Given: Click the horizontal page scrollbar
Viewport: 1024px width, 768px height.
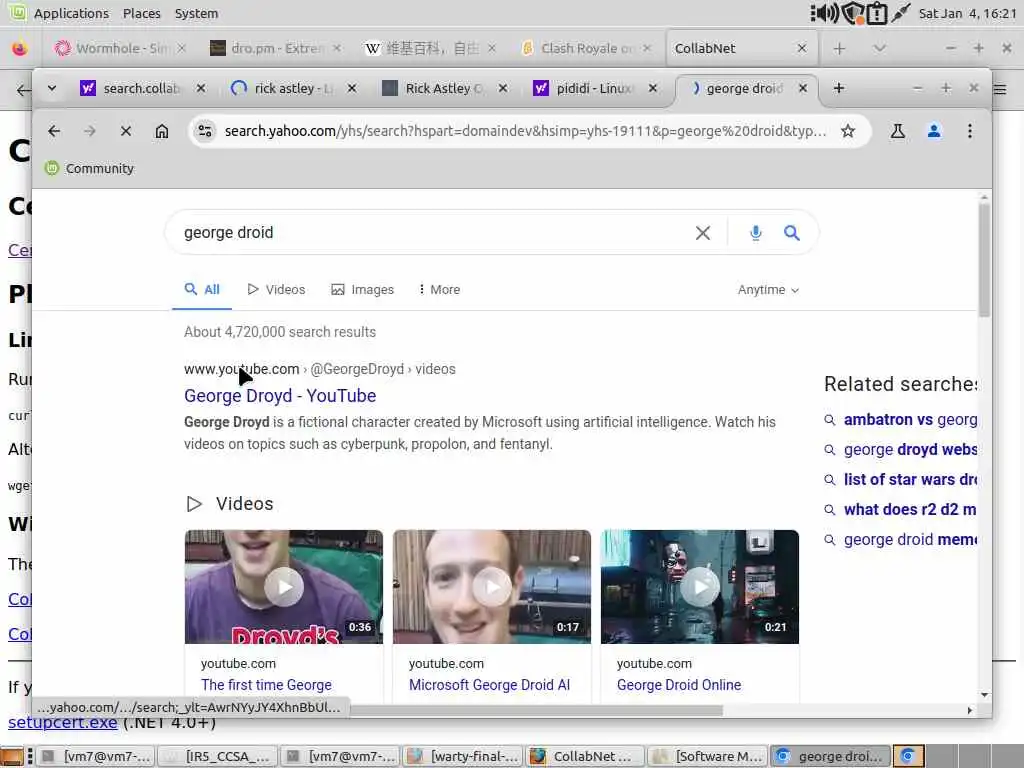Looking at the screenshot, I should [536, 711].
